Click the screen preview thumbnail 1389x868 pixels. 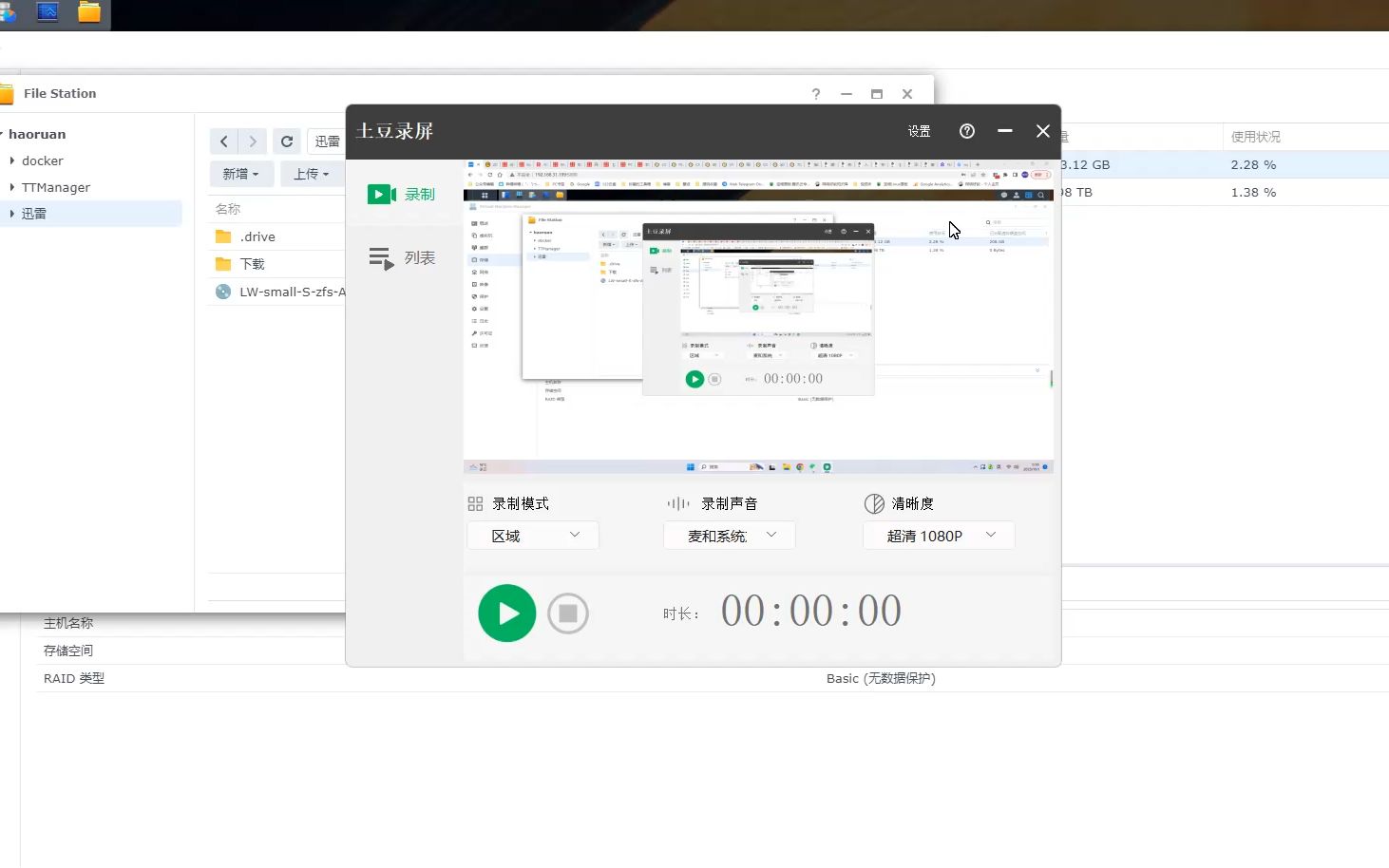(x=758, y=317)
